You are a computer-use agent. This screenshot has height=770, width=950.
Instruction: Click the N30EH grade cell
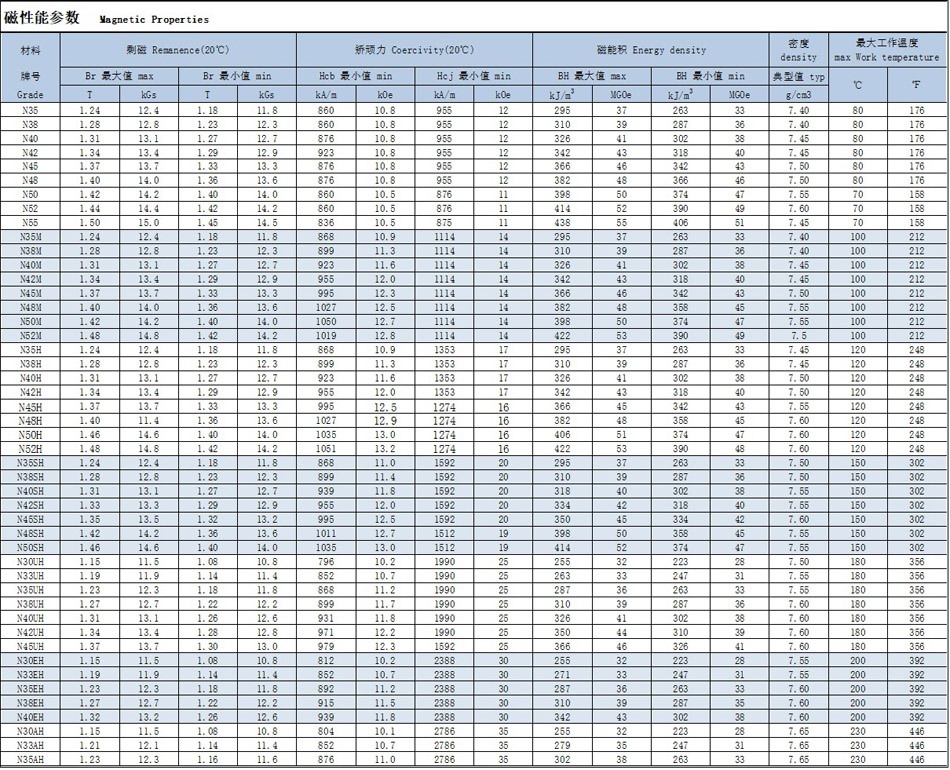pyautogui.click(x=30, y=660)
